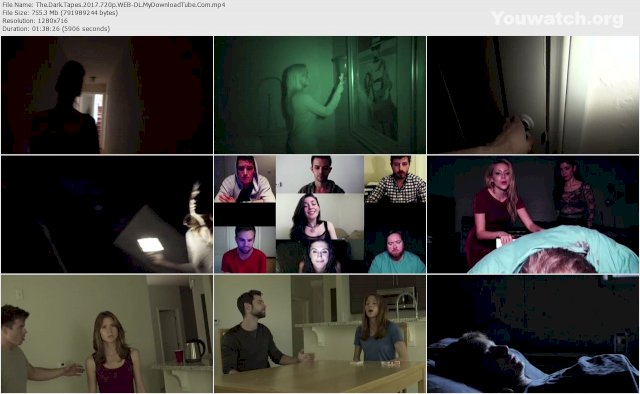Click the Youwatch.org watermark

coord(557,19)
